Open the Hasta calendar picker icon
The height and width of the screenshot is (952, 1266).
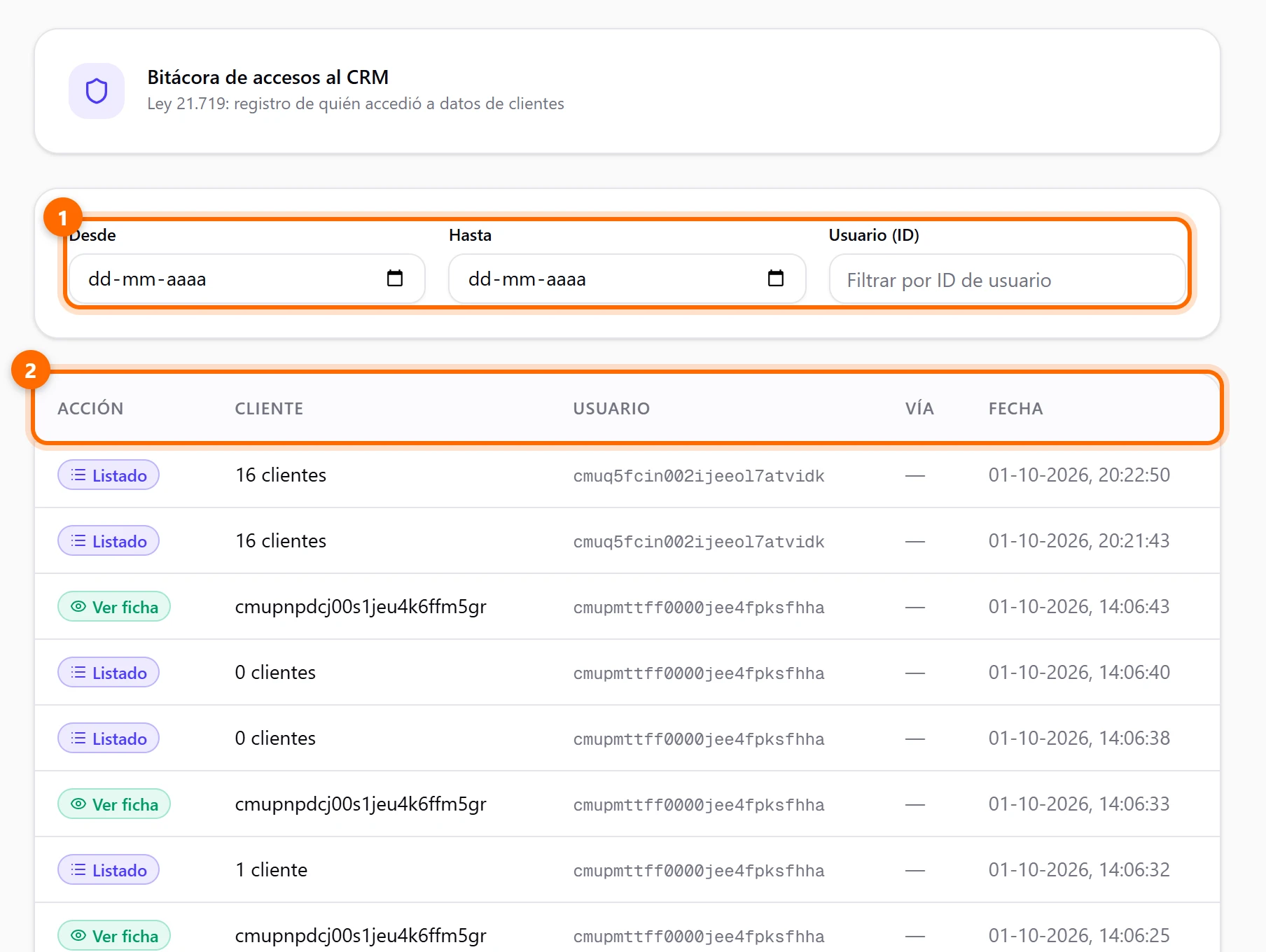pyautogui.click(x=776, y=279)
